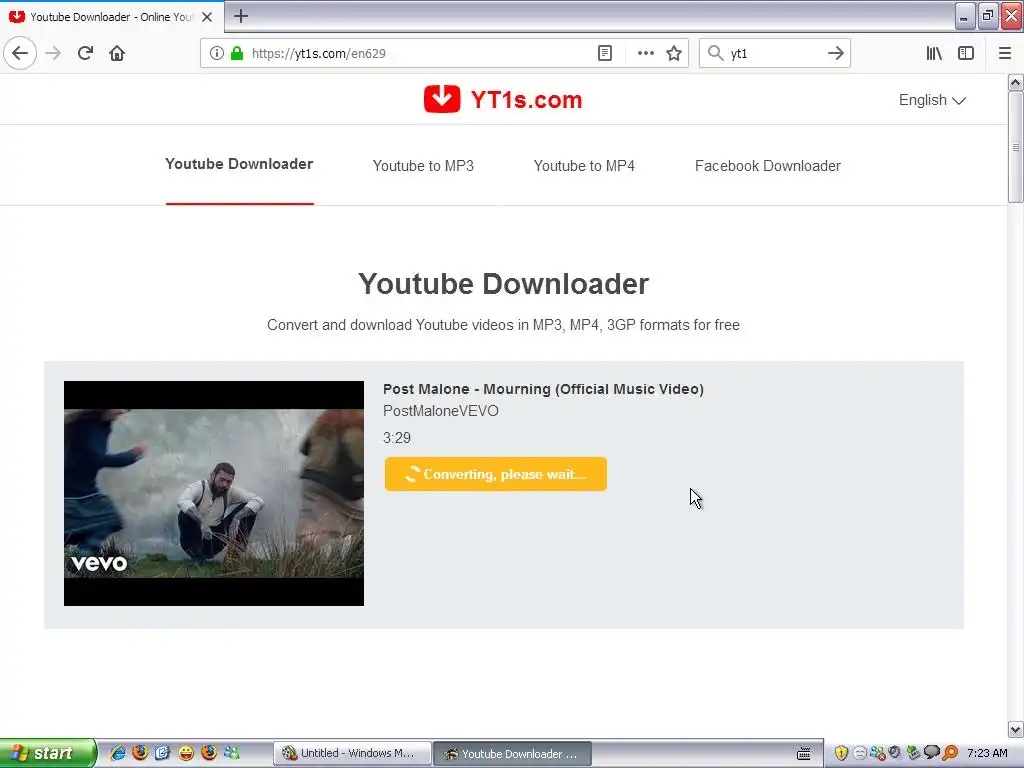This screenshot has width=1024, height=768.
Task: Open the browser home page
Action: [117, 53]
